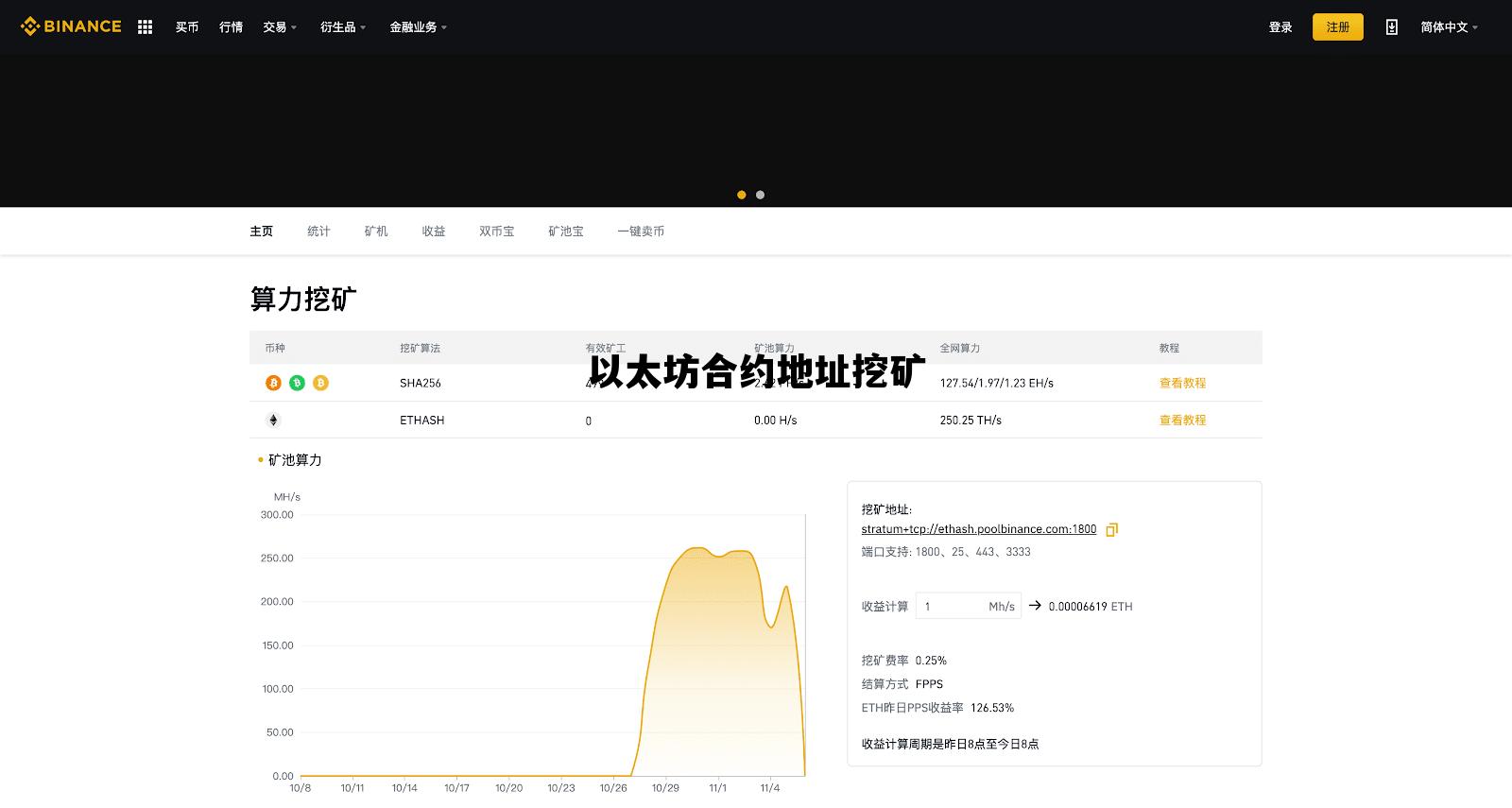Click the 收益计算 Mh/s input field
Image resolution: width=1512 pixels, height=808 pixels.
click(x=969, y=607)
